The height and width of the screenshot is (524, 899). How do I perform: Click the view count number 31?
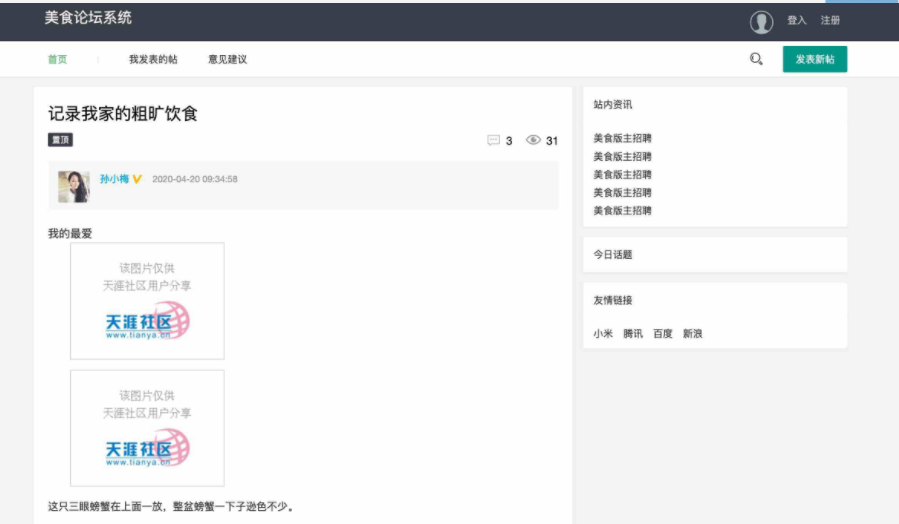coord(552,141)
